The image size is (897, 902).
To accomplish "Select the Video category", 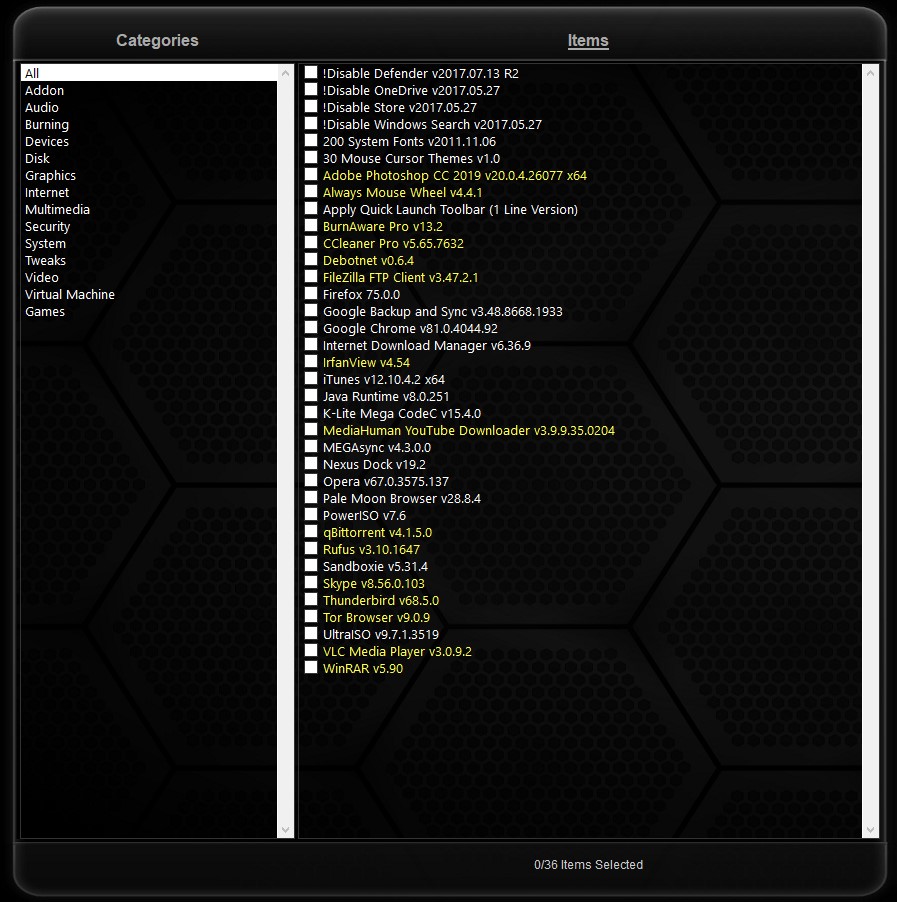I will (x=149, y=277).
